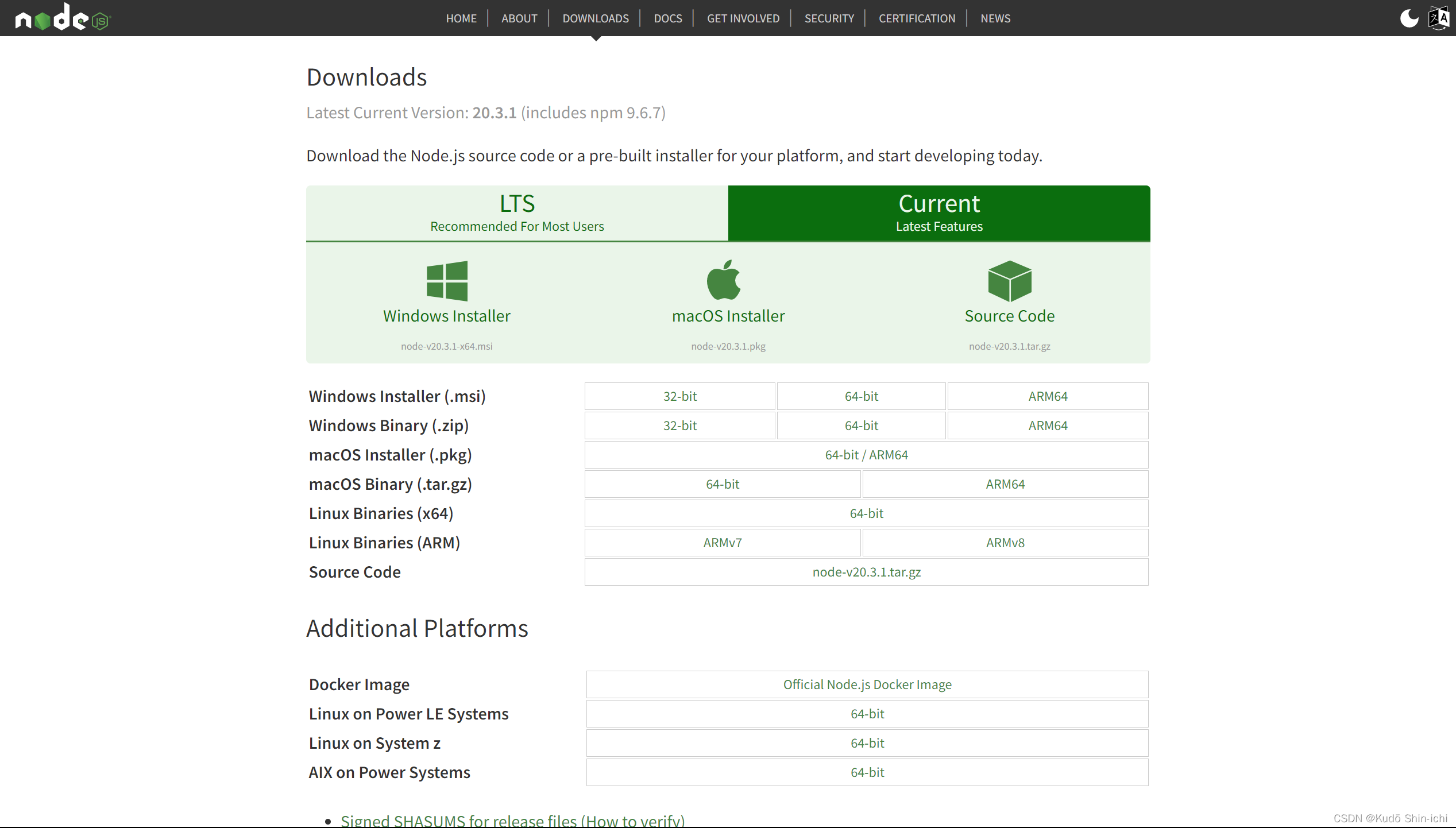Viewport: 1456px width, 828px height.
Task: Select ARMv7 Linux Binaries
Action: [723, 543]
